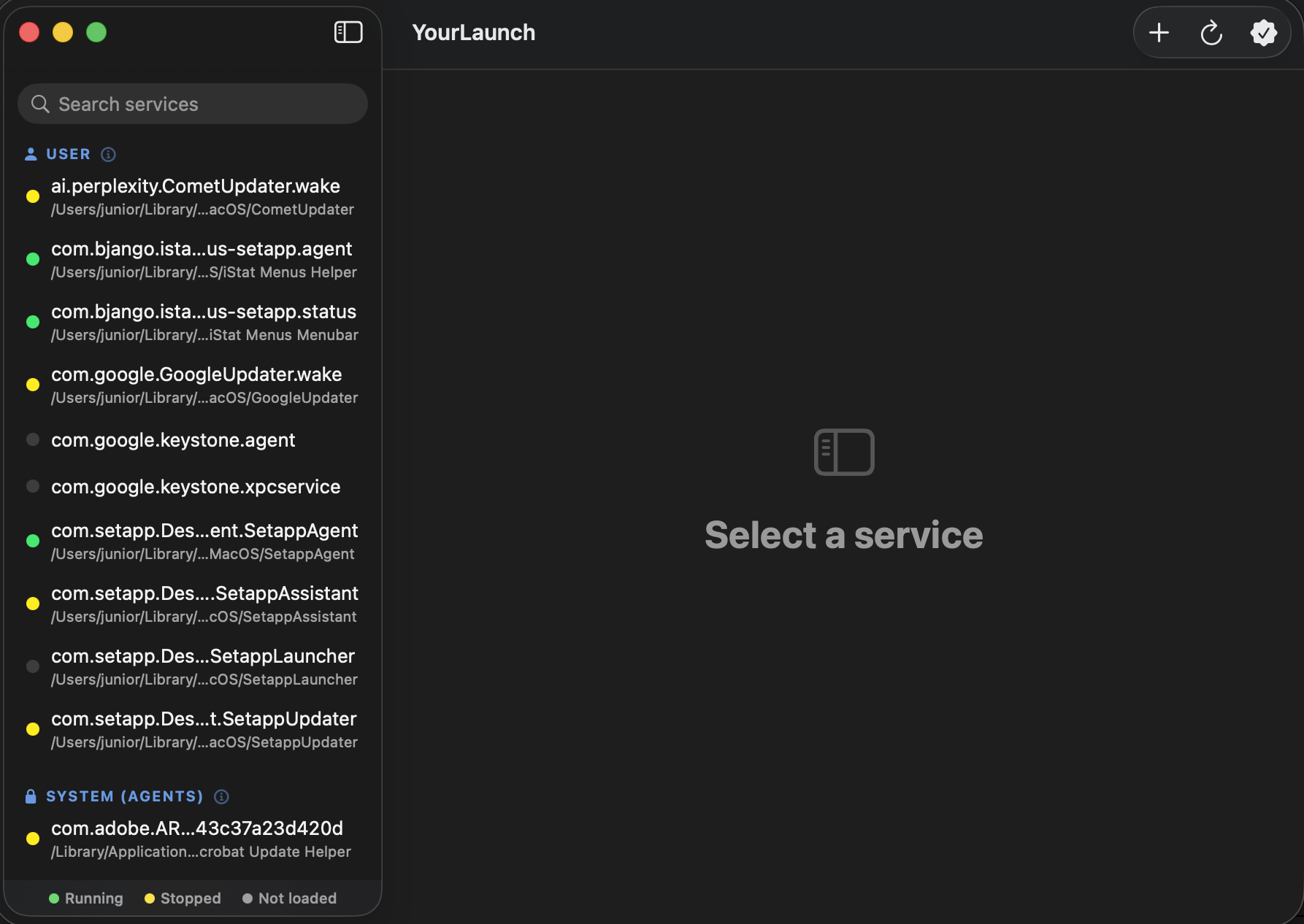1304x924 pixels.
Task: Click the yellow status dot of SetappUpdater
Action: (33, 728)
